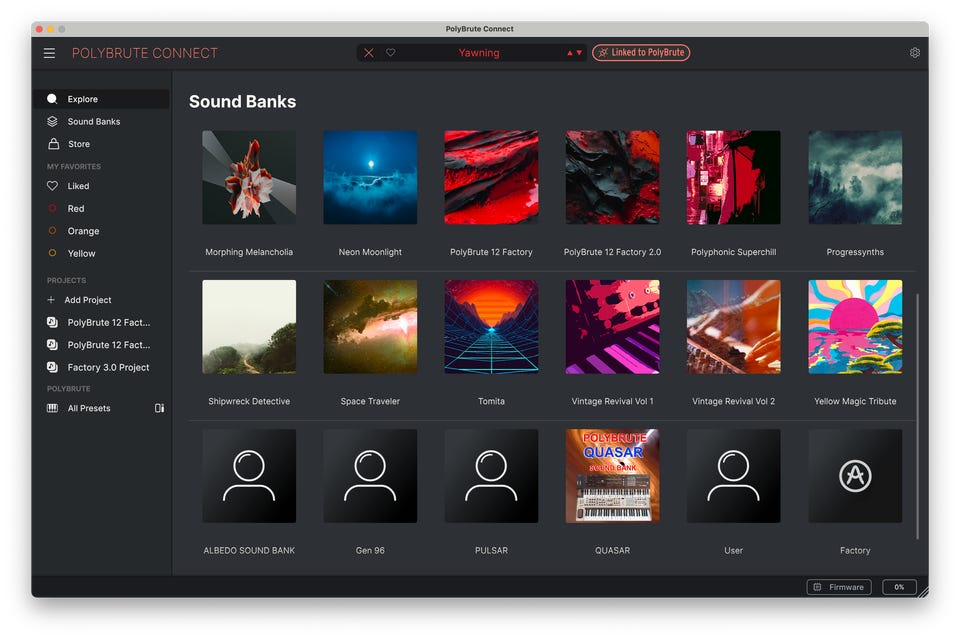Open PolyBrute 12 Factory 2.0 sound bank cover
Screen dimensions: 960x639
612,178
